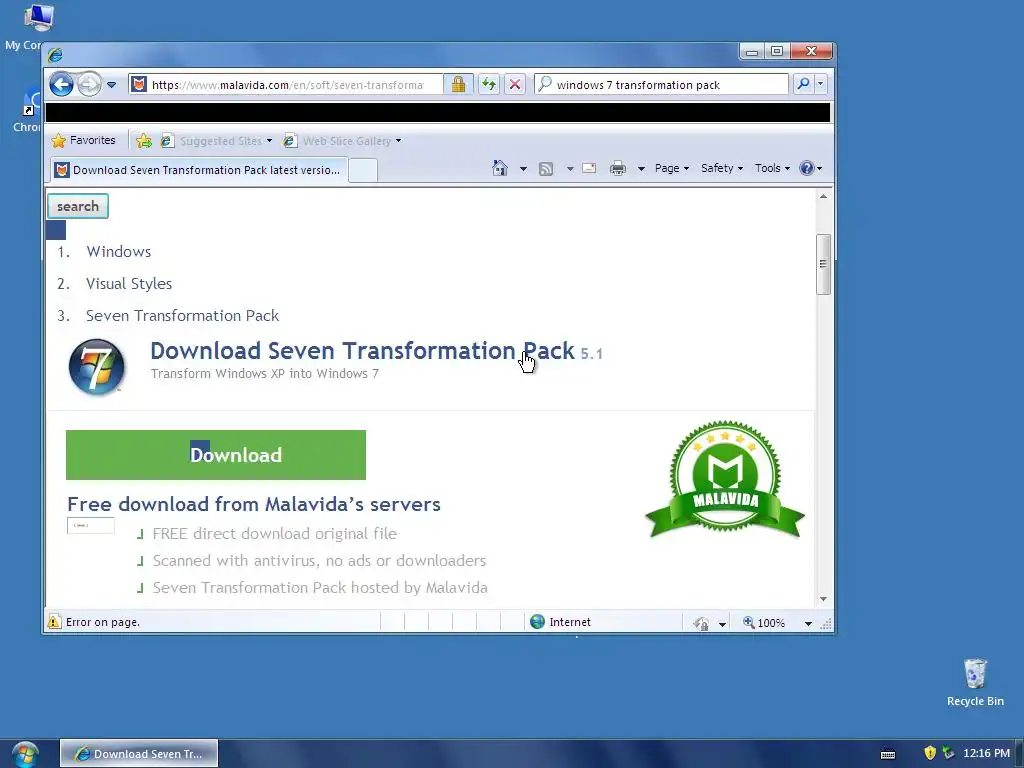
Task: Click the magnifier search button
Action: tap(804, 84)
